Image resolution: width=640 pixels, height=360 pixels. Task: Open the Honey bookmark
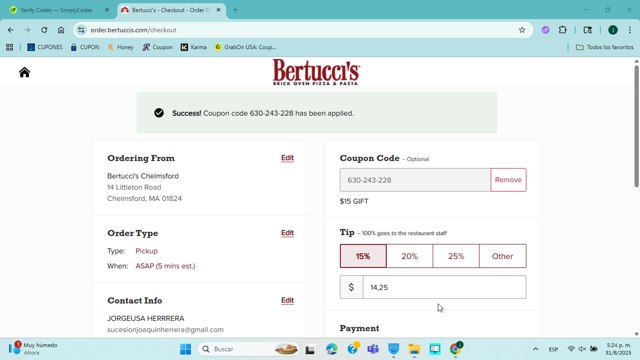120,47
